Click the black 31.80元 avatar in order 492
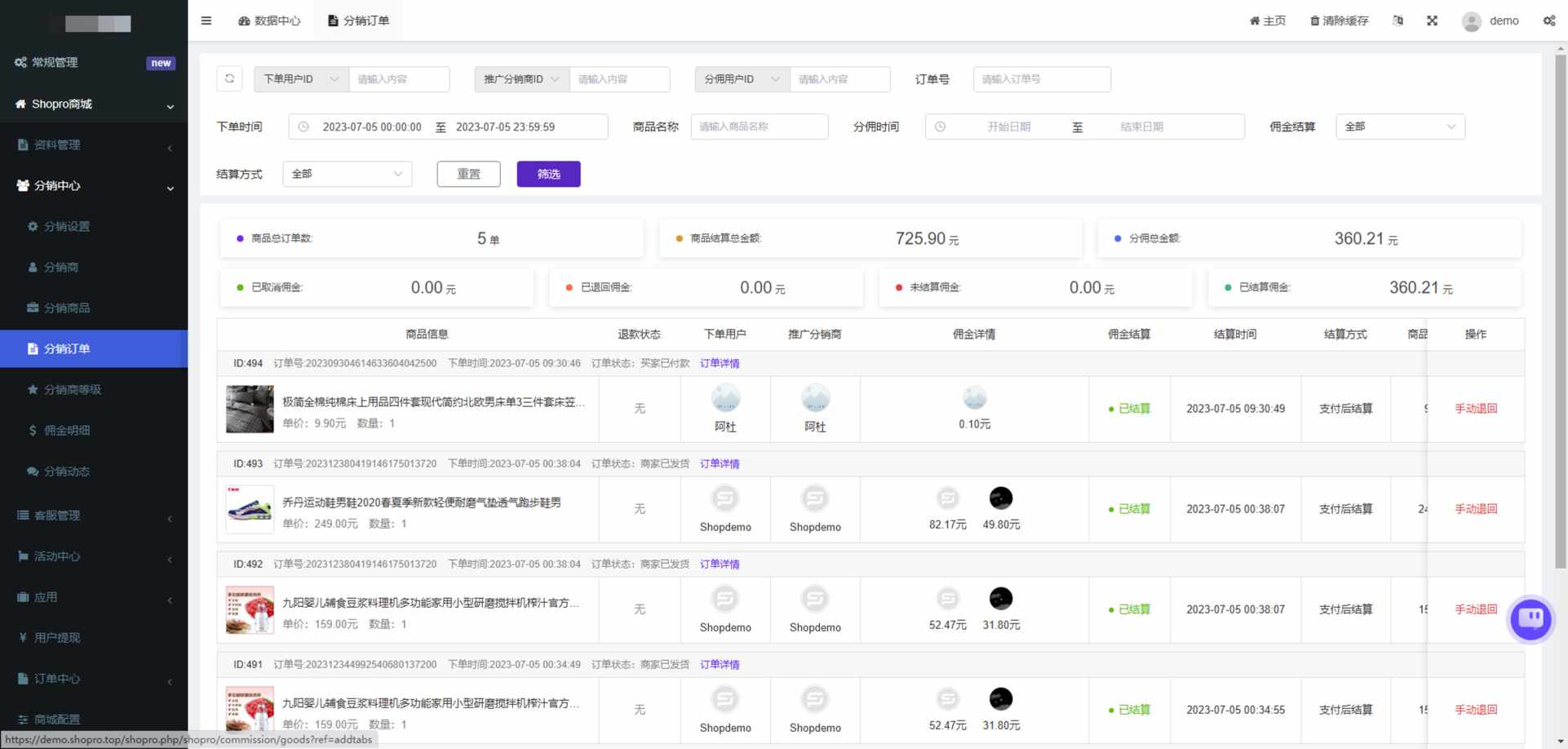Viewport: 1568px width, 749px height. tap(1001, 598)
